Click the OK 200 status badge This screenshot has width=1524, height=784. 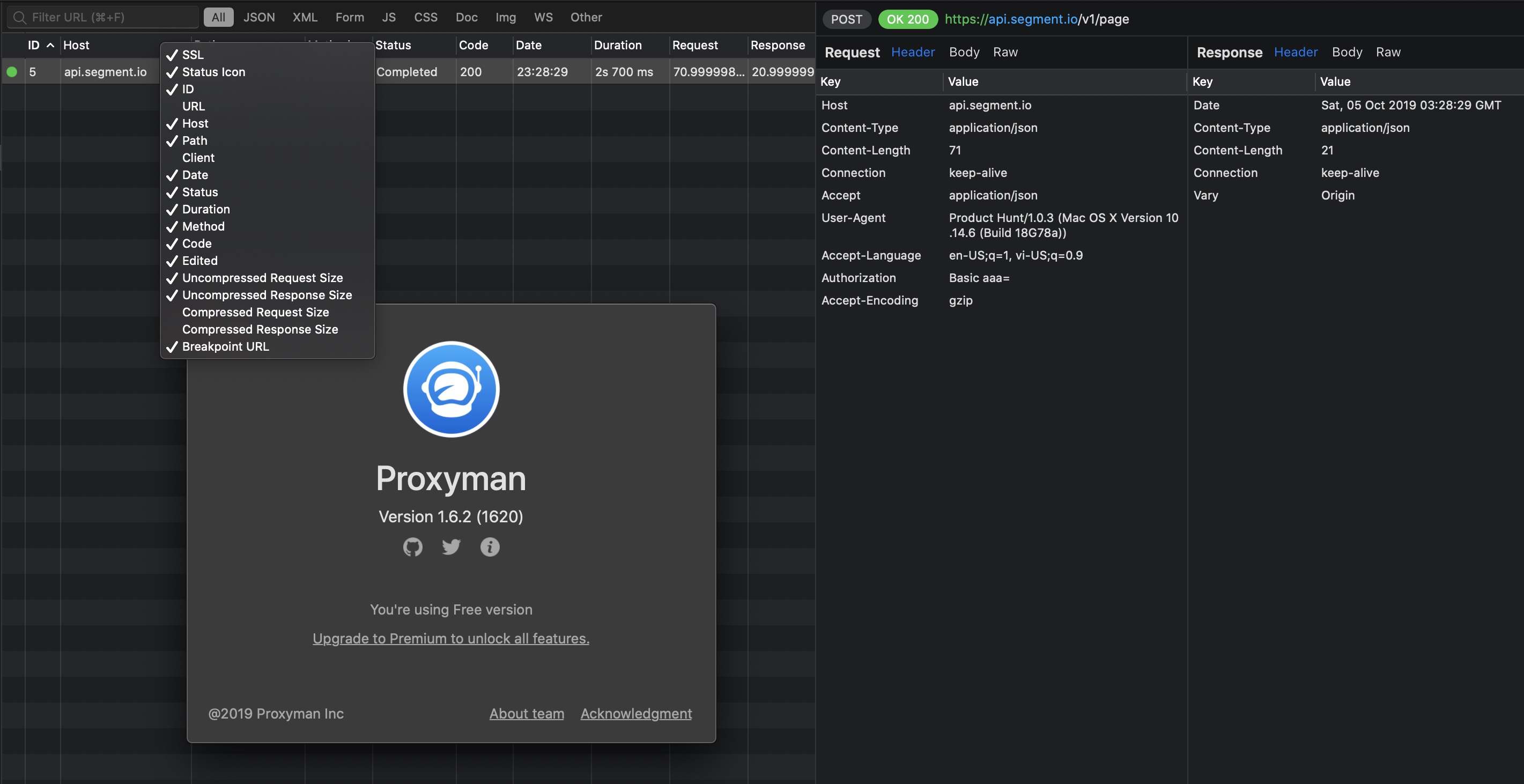point(907,19)
